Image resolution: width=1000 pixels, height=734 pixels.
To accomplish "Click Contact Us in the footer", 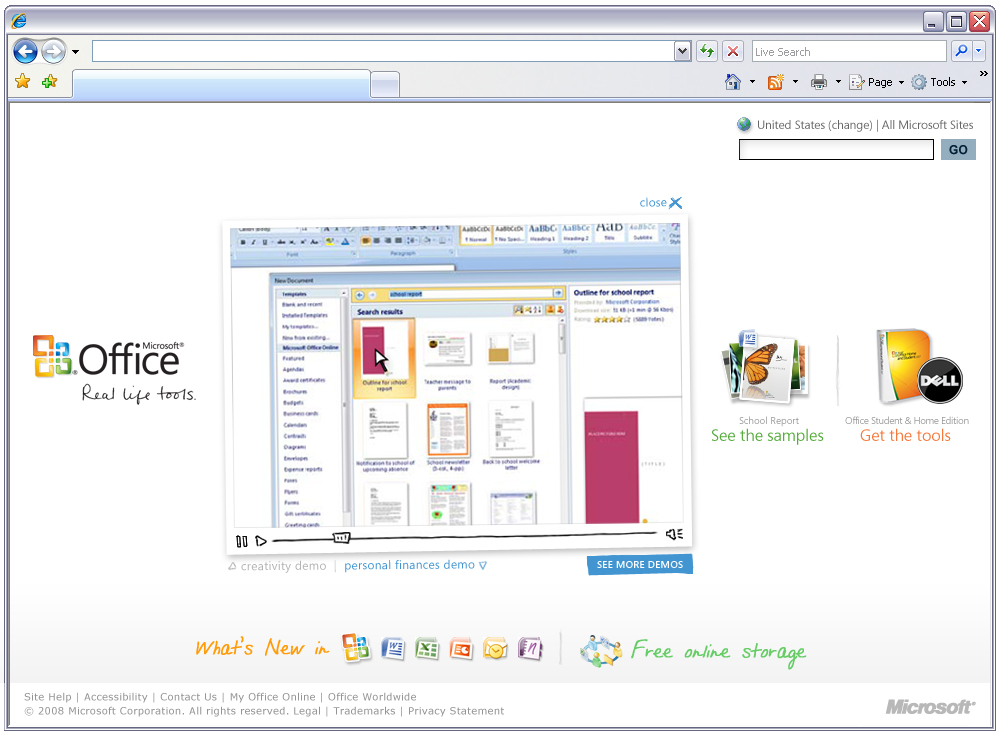I will [x=188, y=697].
